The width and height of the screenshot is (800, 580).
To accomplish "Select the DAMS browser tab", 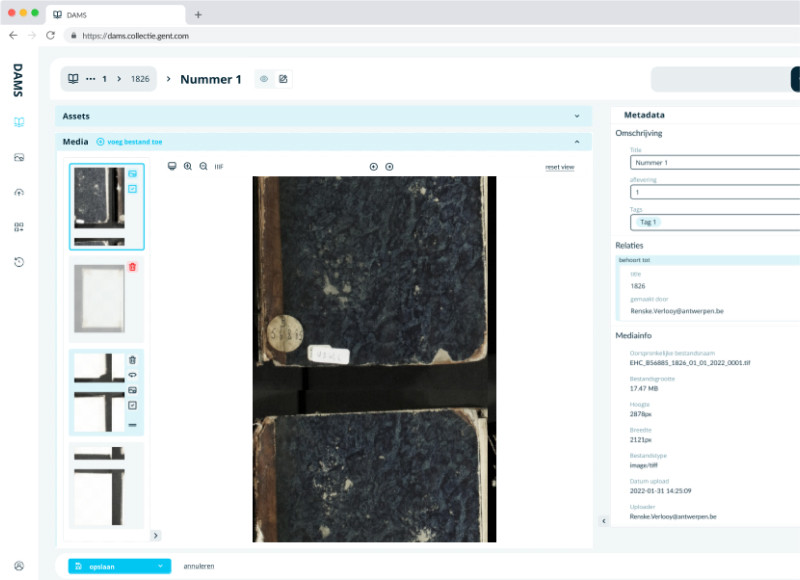I will click(x=116, y=15).
